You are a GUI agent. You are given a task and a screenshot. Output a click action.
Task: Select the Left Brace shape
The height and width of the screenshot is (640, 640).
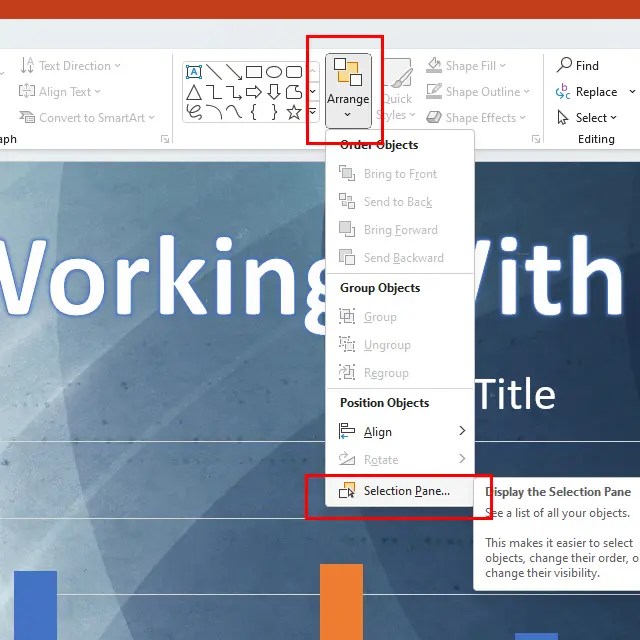coord(254,112)
